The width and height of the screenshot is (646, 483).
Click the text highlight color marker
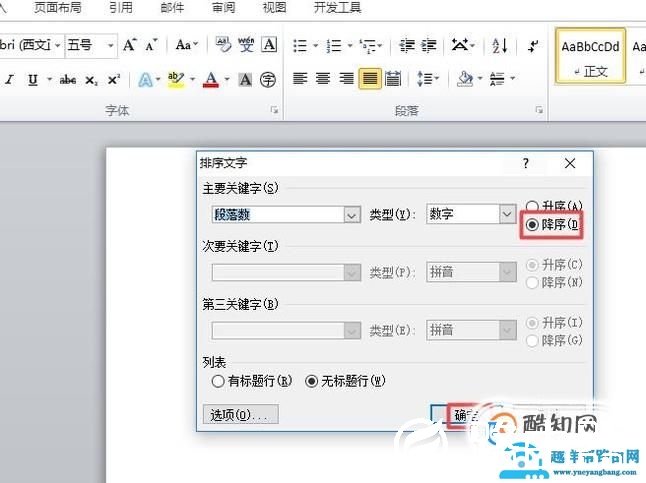pyautogui.click(x=176, y=79)
